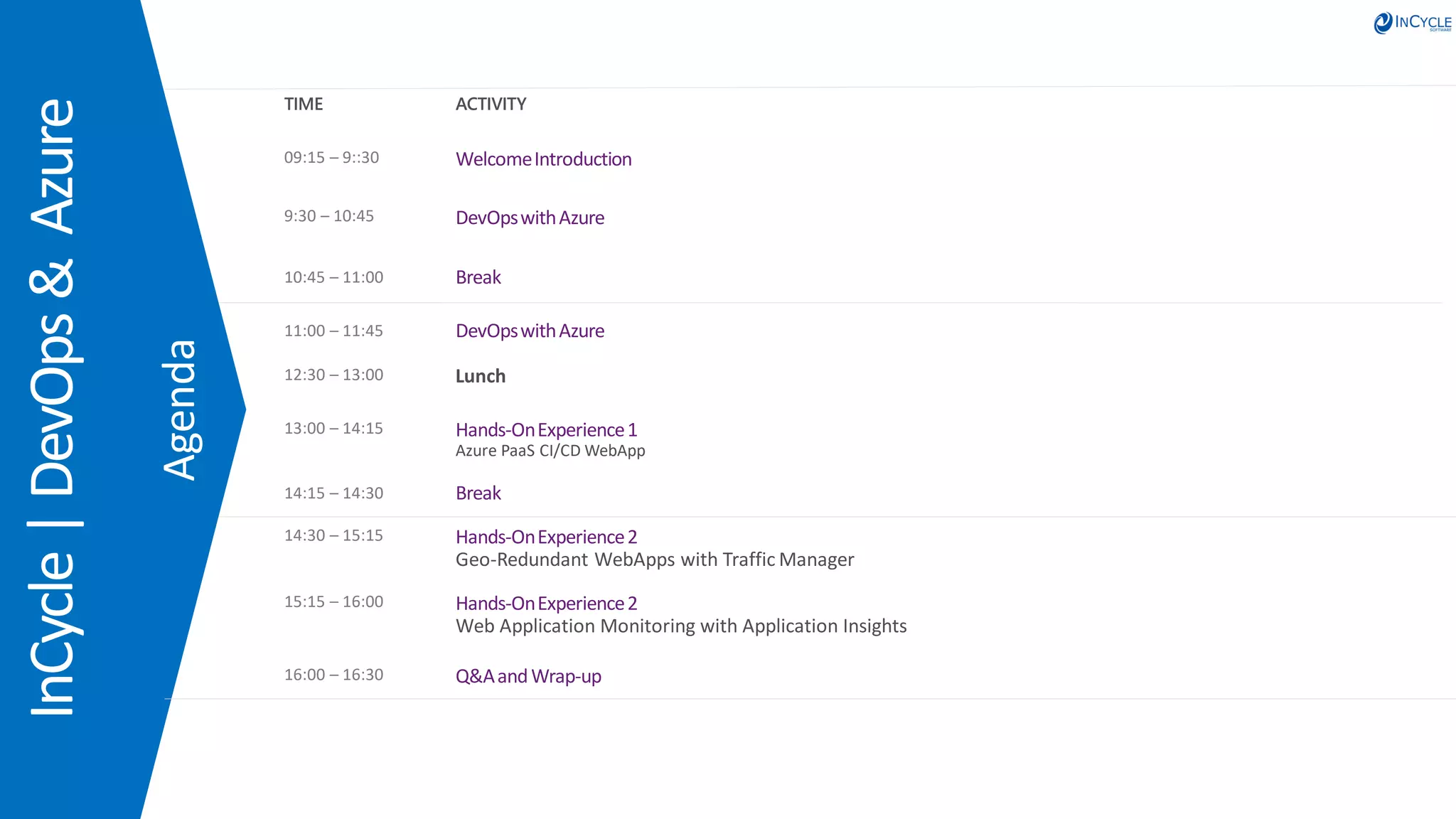Screen dimensions: 1456x819
Task: Click the '10:45 – 11:00' time entry
Action: pyautogui.click(x=333, y=277)
